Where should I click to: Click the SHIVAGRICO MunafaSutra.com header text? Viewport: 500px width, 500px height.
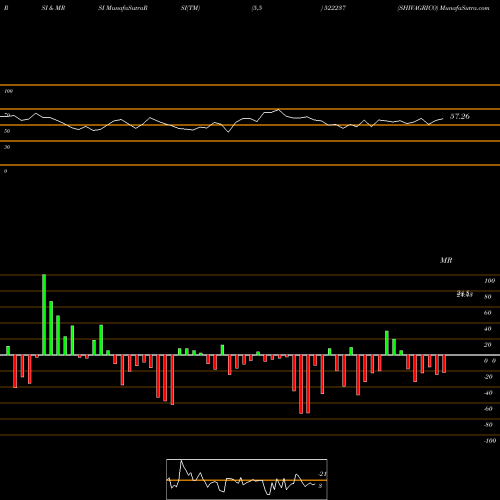(443, 8)
